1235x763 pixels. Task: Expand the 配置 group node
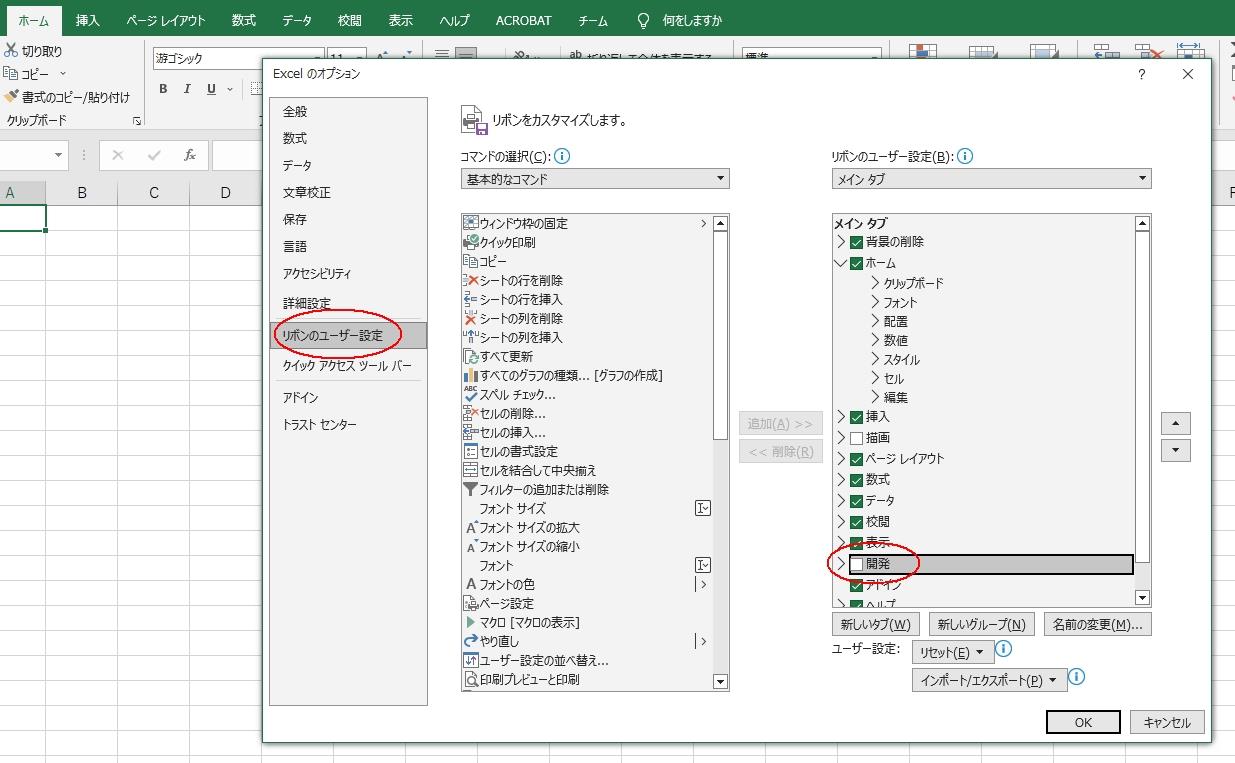(x=875, y=321)
